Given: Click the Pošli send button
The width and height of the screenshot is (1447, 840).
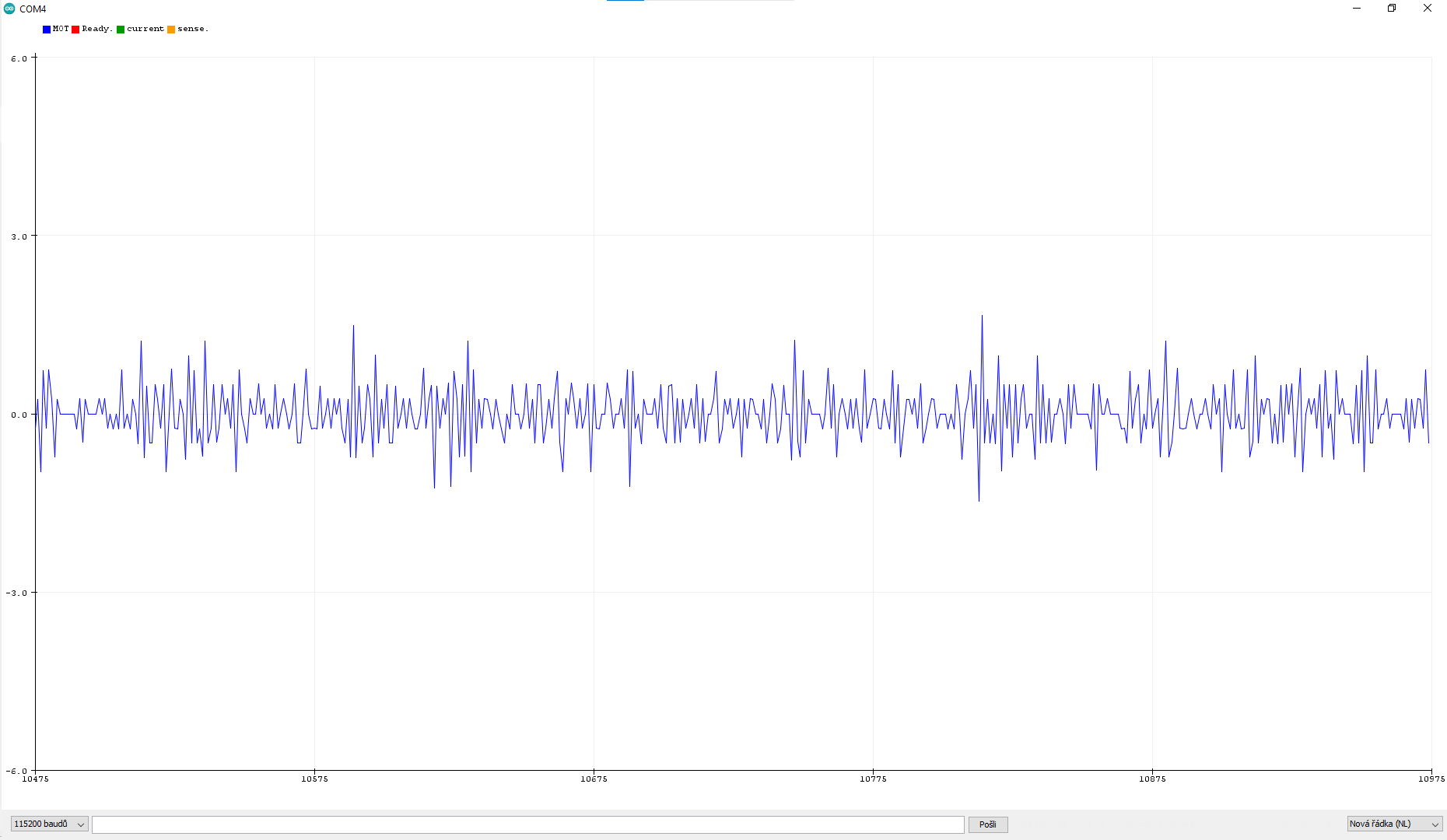Looking at the screenshot, I should tap(988, 824).
